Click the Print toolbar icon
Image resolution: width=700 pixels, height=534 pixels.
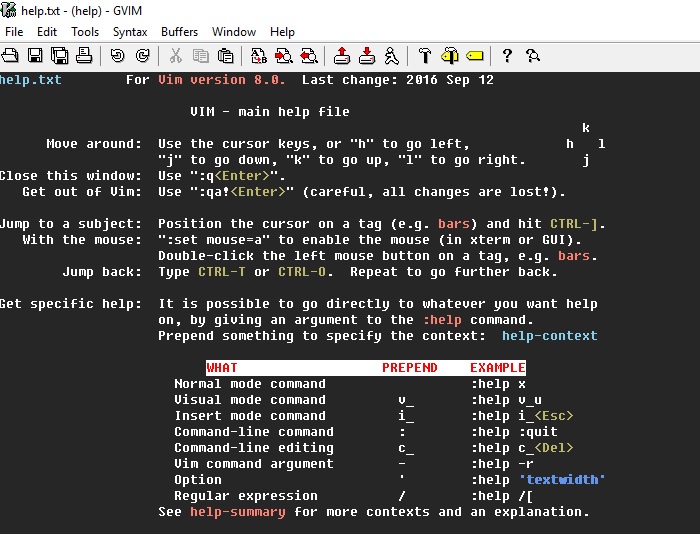click(x=84, y=56)
